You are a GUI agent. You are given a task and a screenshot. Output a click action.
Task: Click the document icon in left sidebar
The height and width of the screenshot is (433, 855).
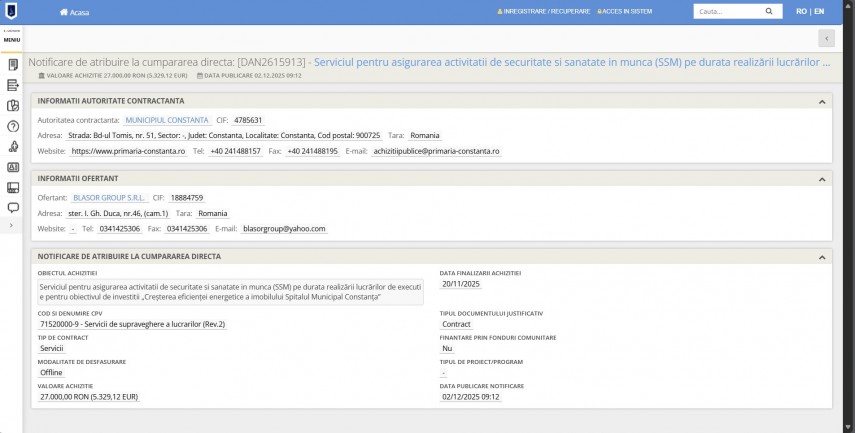coord(13,65)
